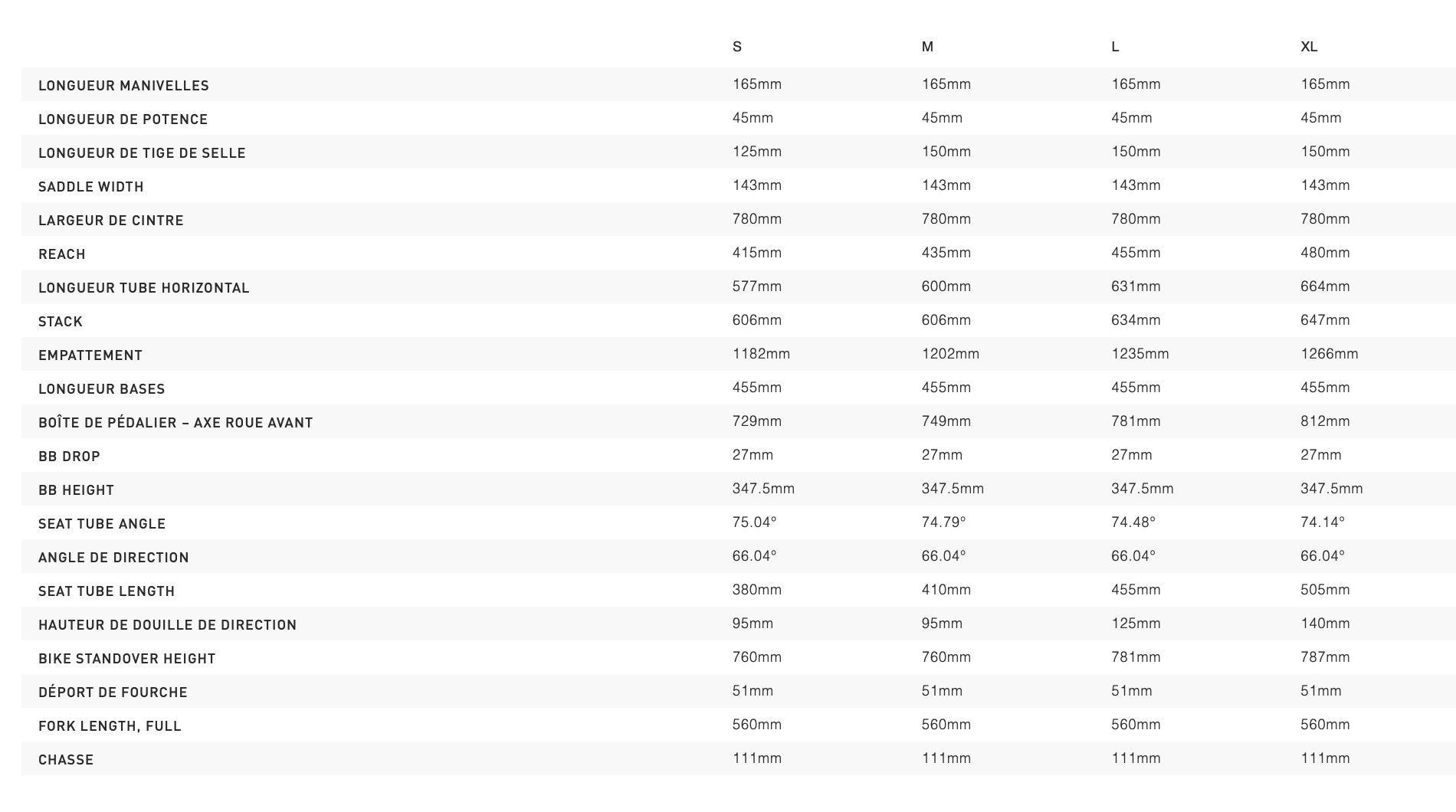
Task: Click the S size column header
Action: 737,47
